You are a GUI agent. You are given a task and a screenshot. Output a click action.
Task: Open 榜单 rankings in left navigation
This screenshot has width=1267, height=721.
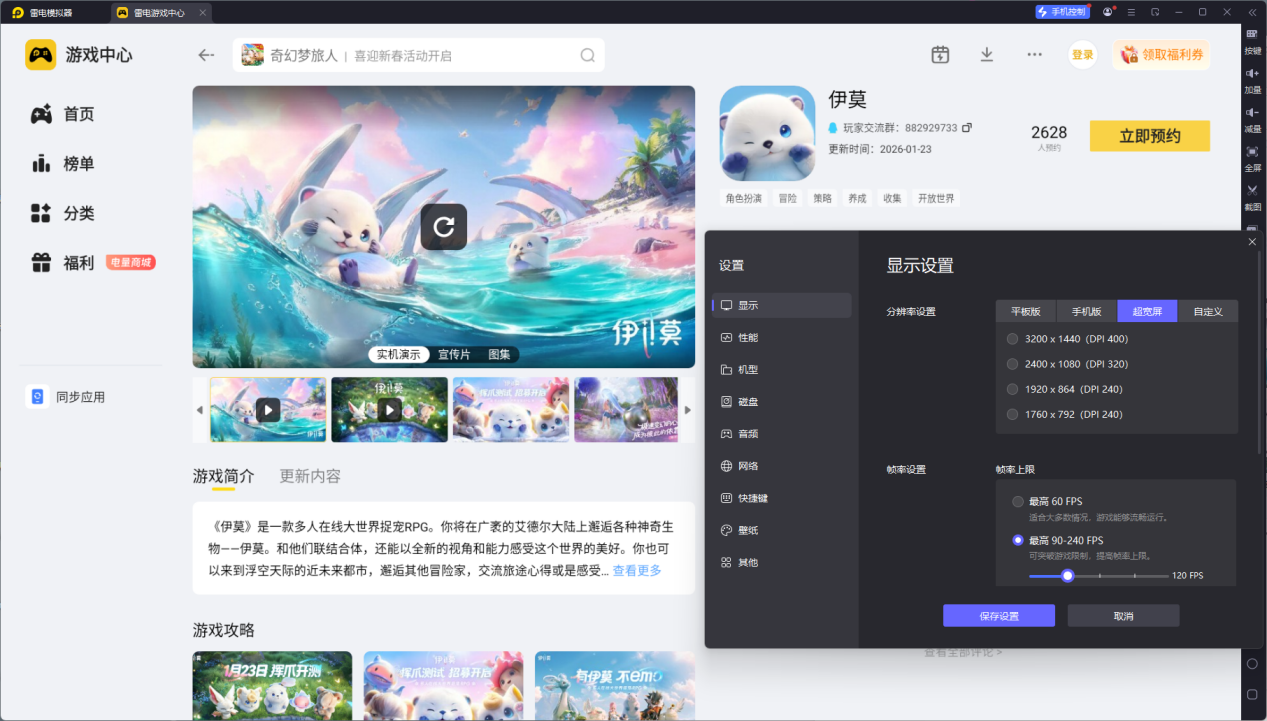pos(62,164)
